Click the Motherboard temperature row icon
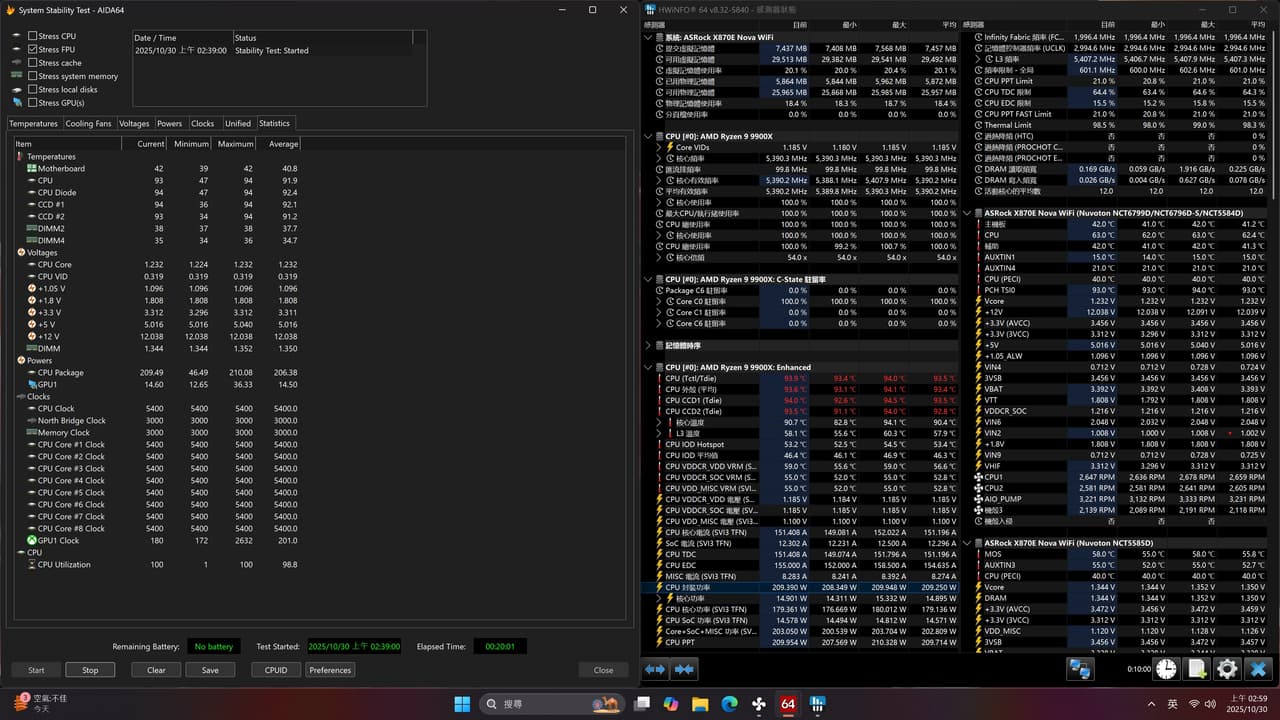Viewport: 1280px width, 720px height. (31, 169)
